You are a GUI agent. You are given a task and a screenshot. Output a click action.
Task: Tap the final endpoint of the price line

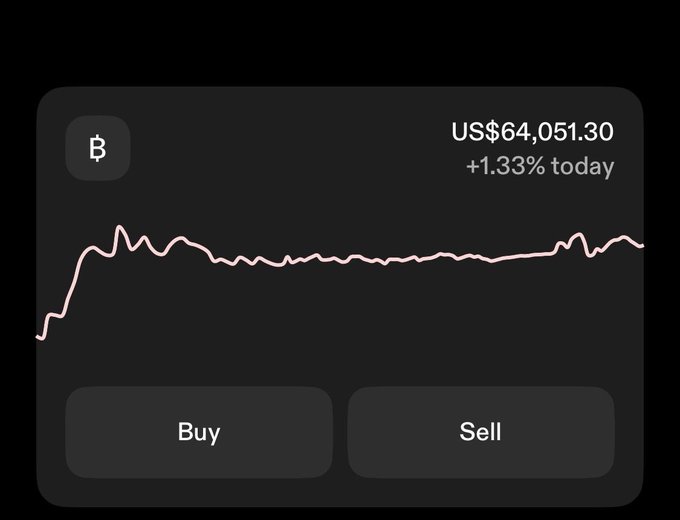point(641,246)
